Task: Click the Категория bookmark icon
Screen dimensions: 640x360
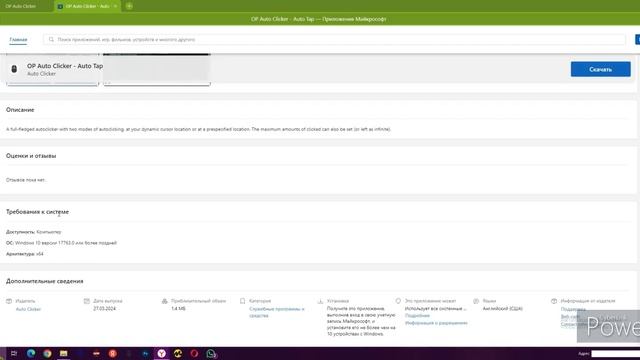Action: [x=242, y=301]
